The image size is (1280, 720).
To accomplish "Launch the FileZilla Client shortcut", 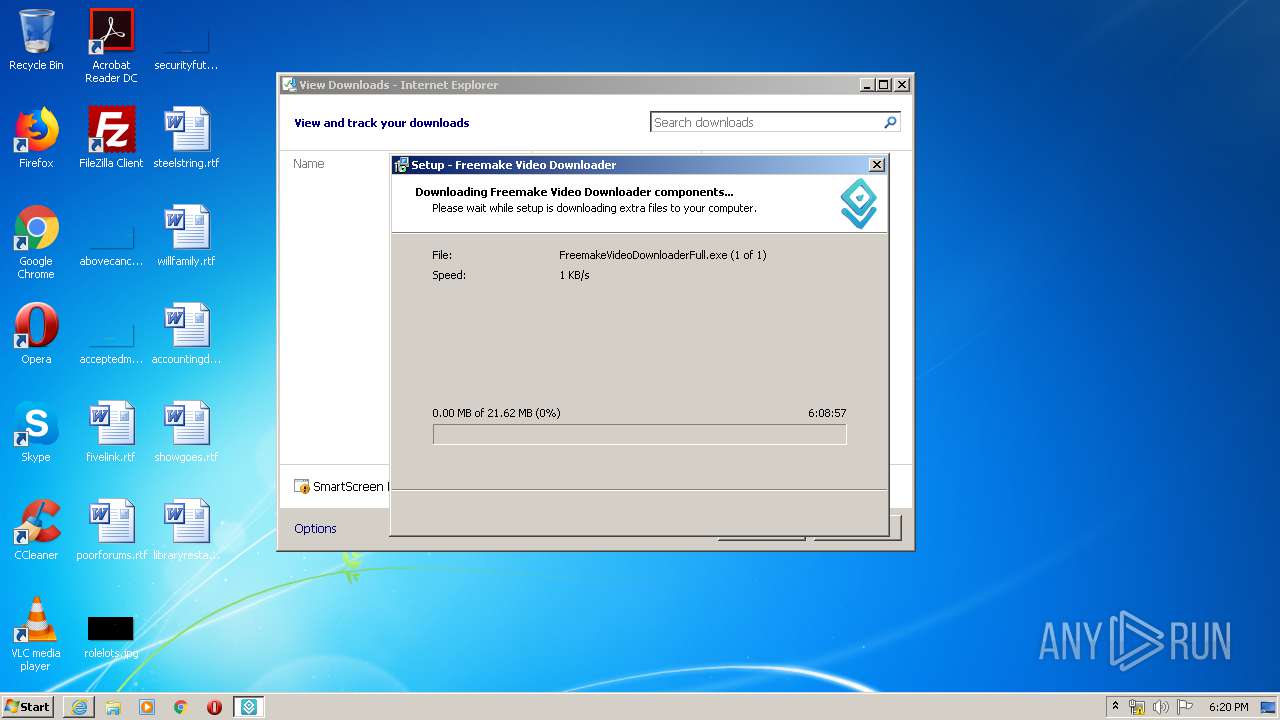I will pos(111,138).
